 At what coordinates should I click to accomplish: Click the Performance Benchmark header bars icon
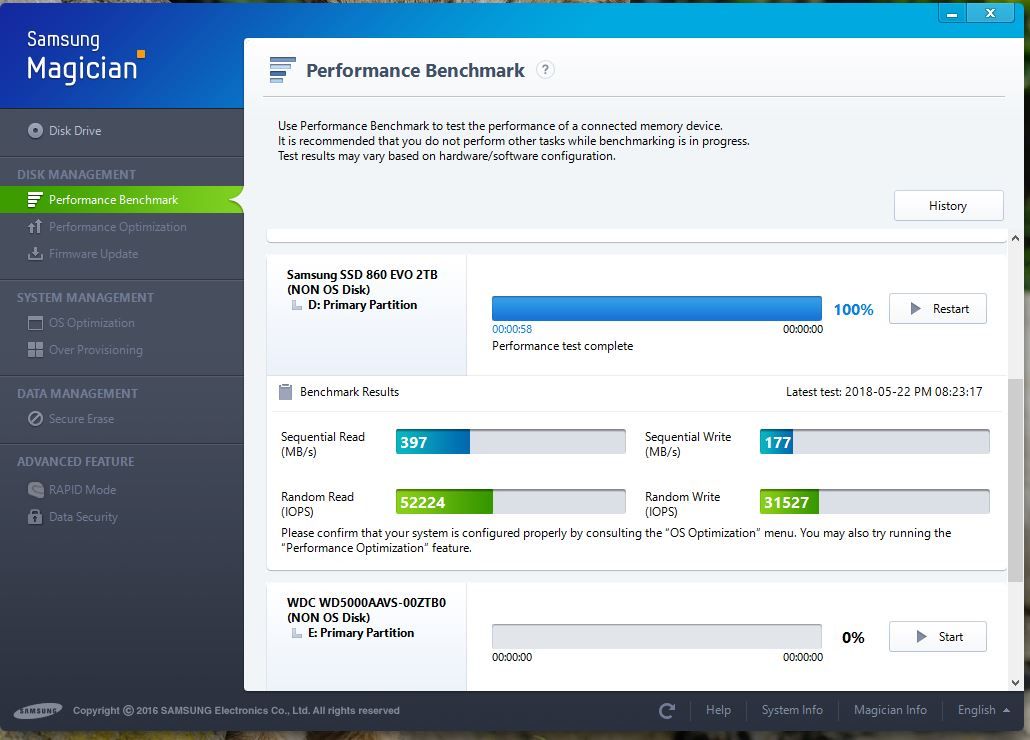pyautogui.click(x=282, y=70)
